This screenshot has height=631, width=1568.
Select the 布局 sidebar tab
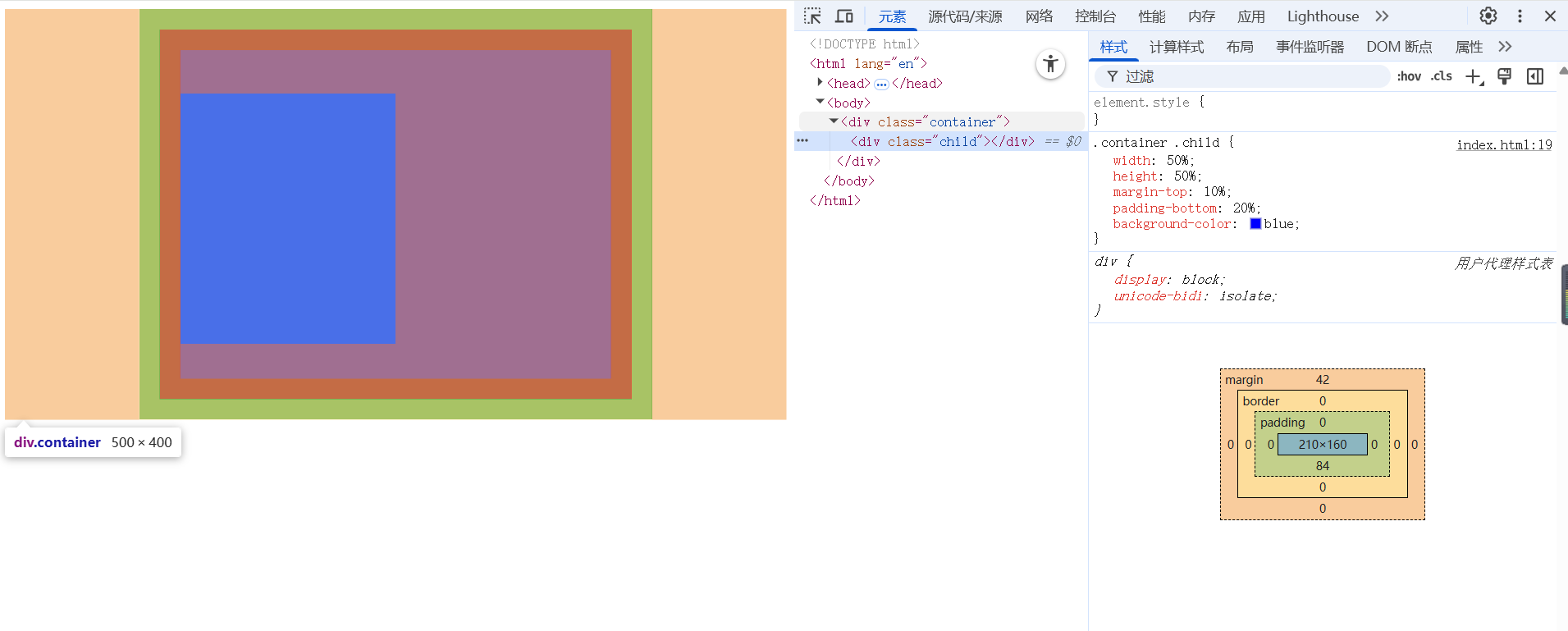[x=1240, y=47]
